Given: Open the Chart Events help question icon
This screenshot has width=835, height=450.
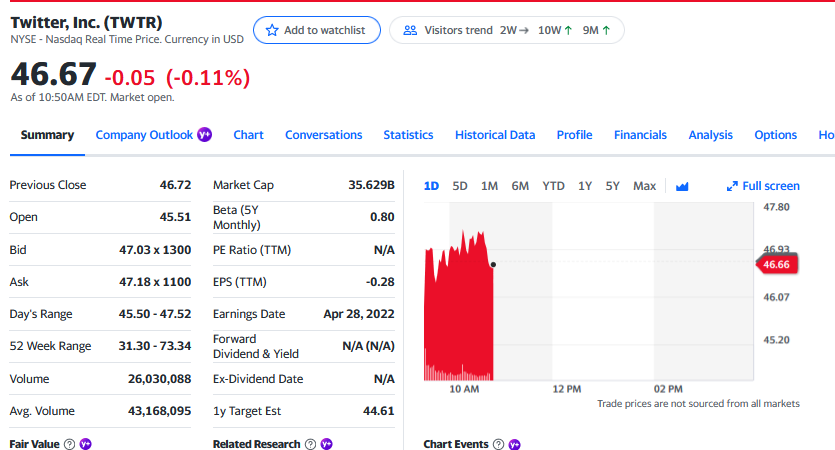Looking at the screenshot, I should coord(498,444).
